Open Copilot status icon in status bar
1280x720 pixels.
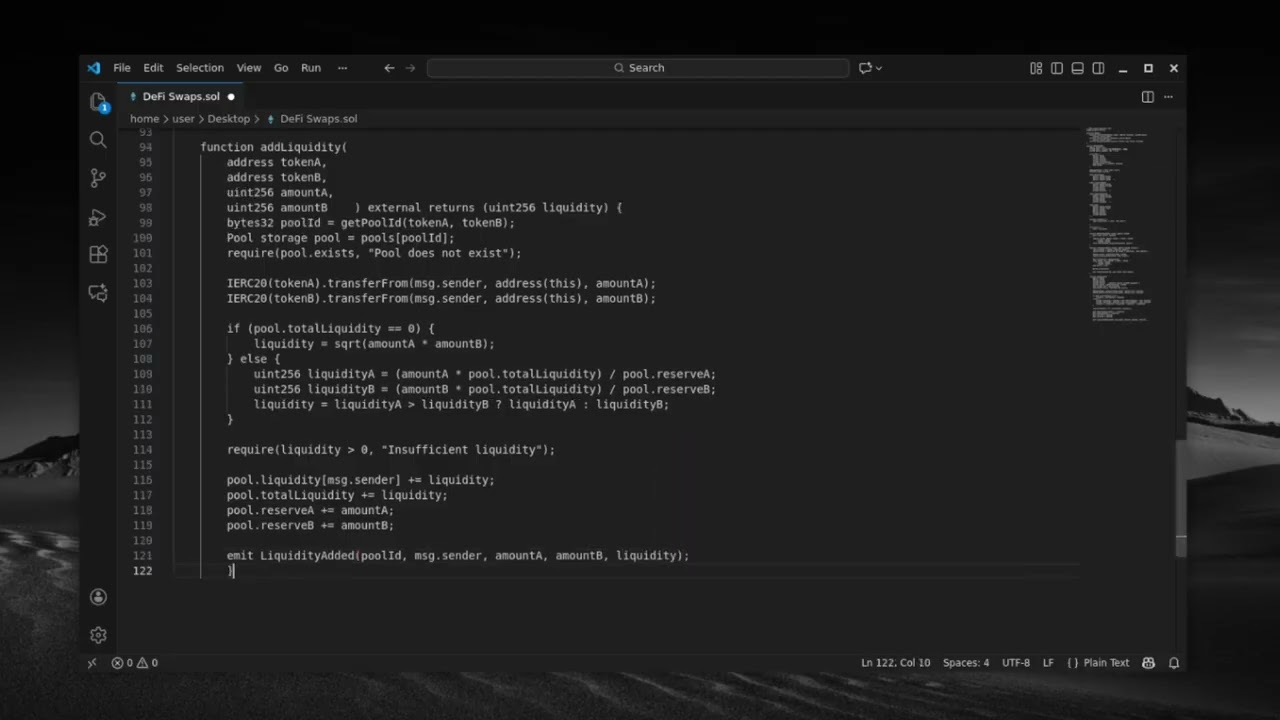point(1148,663)
